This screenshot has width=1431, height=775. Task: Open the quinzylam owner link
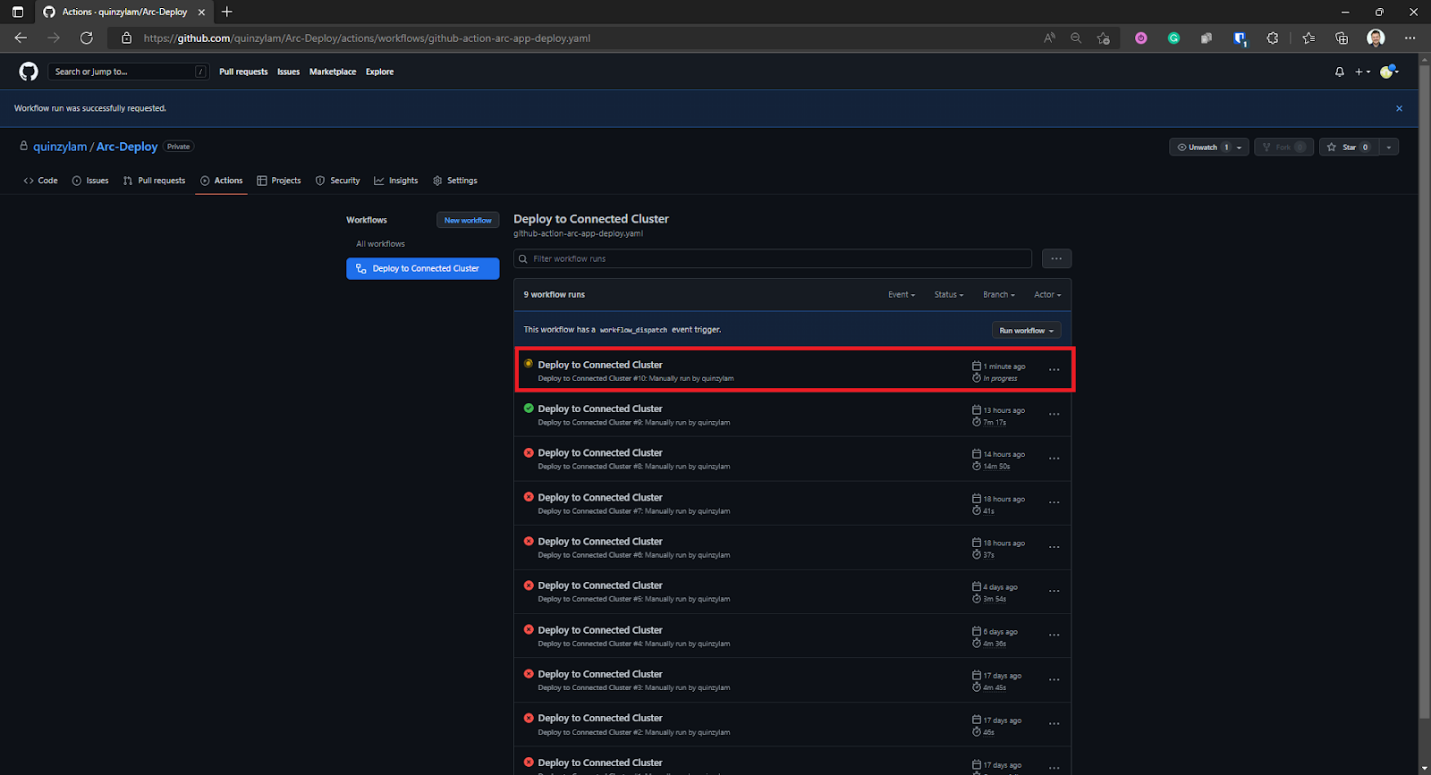point(60,146)
